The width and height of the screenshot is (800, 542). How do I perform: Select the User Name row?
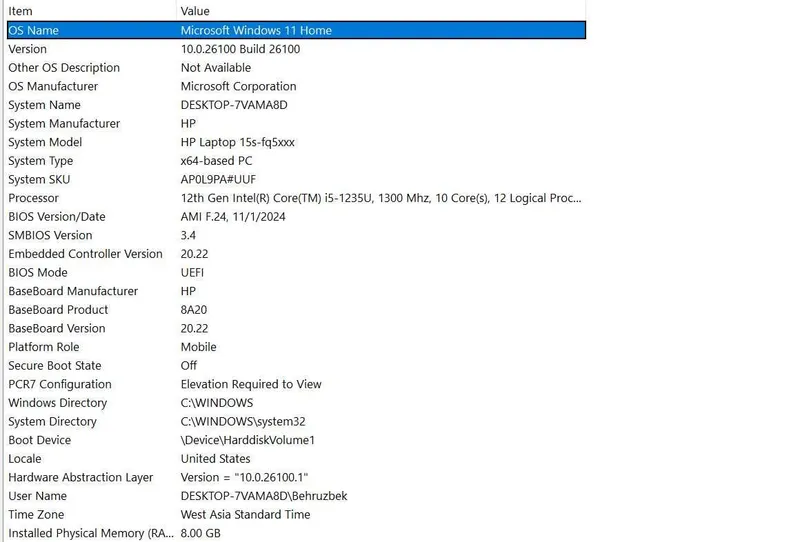[x=296, y=496]
